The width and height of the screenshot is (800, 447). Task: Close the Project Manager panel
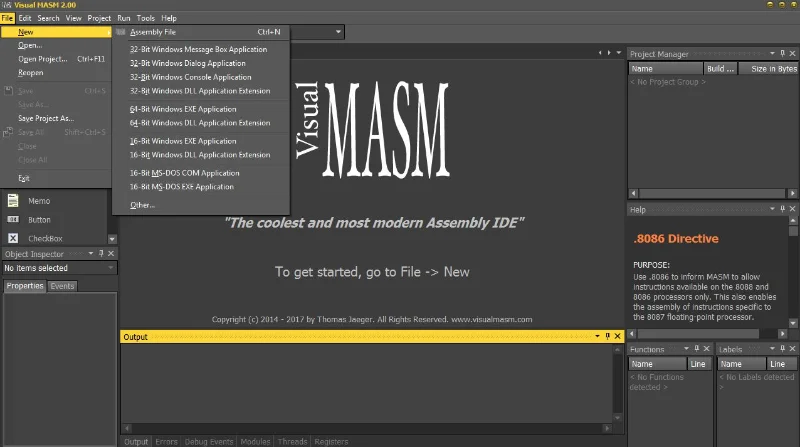[x=792, y=53]
